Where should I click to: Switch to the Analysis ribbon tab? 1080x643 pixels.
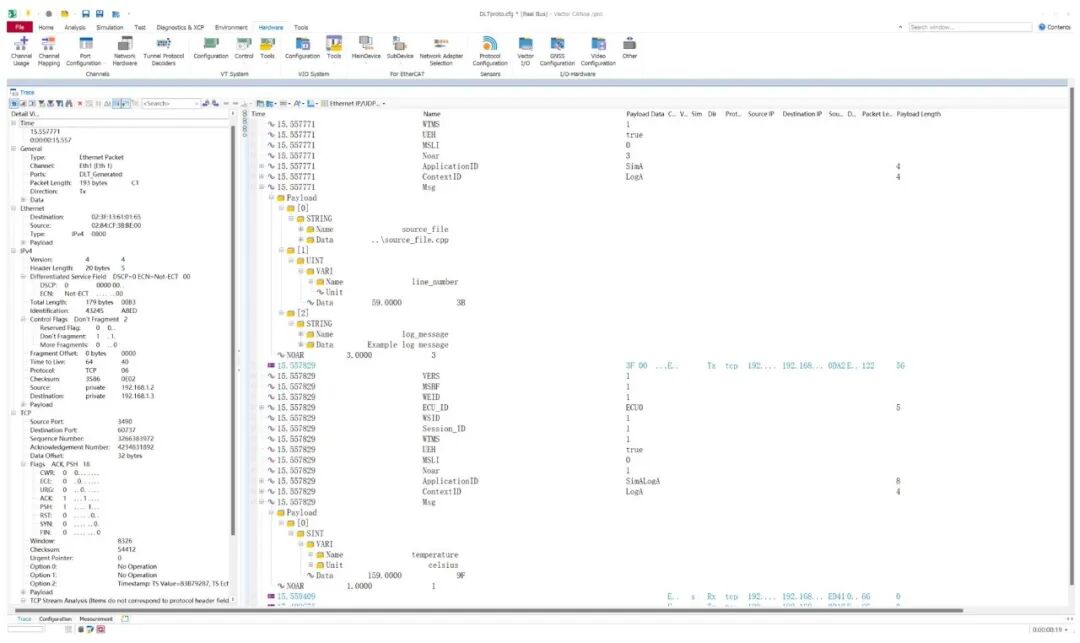point(75,27)
